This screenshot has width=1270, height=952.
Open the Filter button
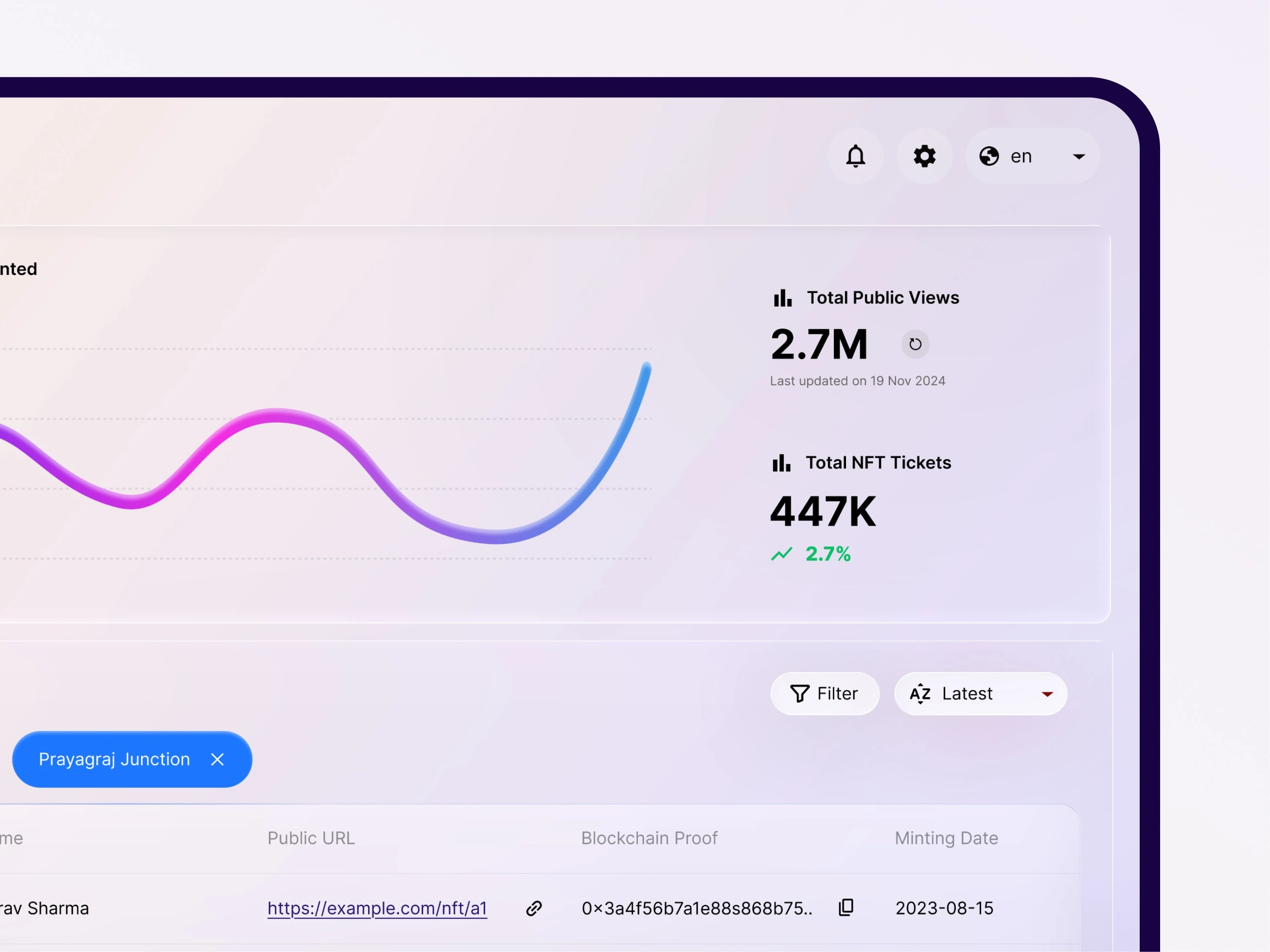[825, 694]
